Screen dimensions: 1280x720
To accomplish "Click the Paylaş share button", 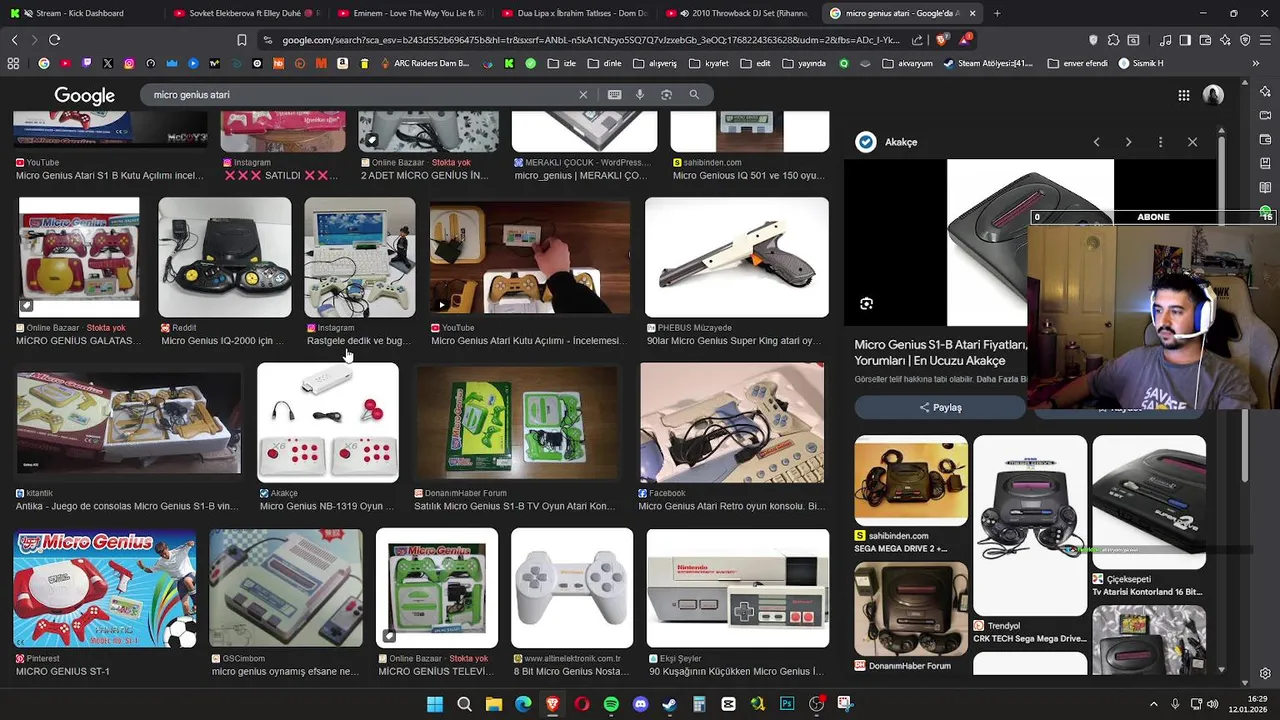I will pos(940,407).
